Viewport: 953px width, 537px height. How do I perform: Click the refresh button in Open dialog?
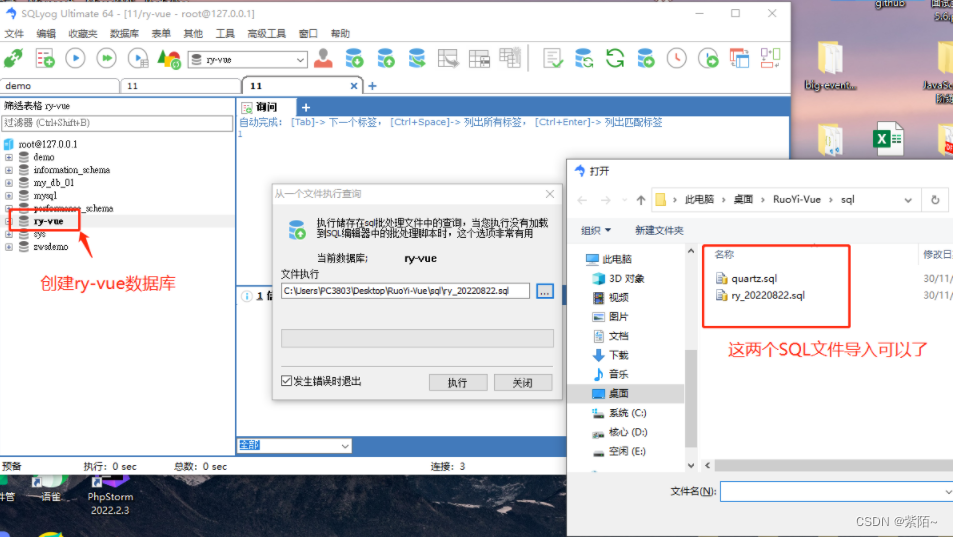click(935, 200)
